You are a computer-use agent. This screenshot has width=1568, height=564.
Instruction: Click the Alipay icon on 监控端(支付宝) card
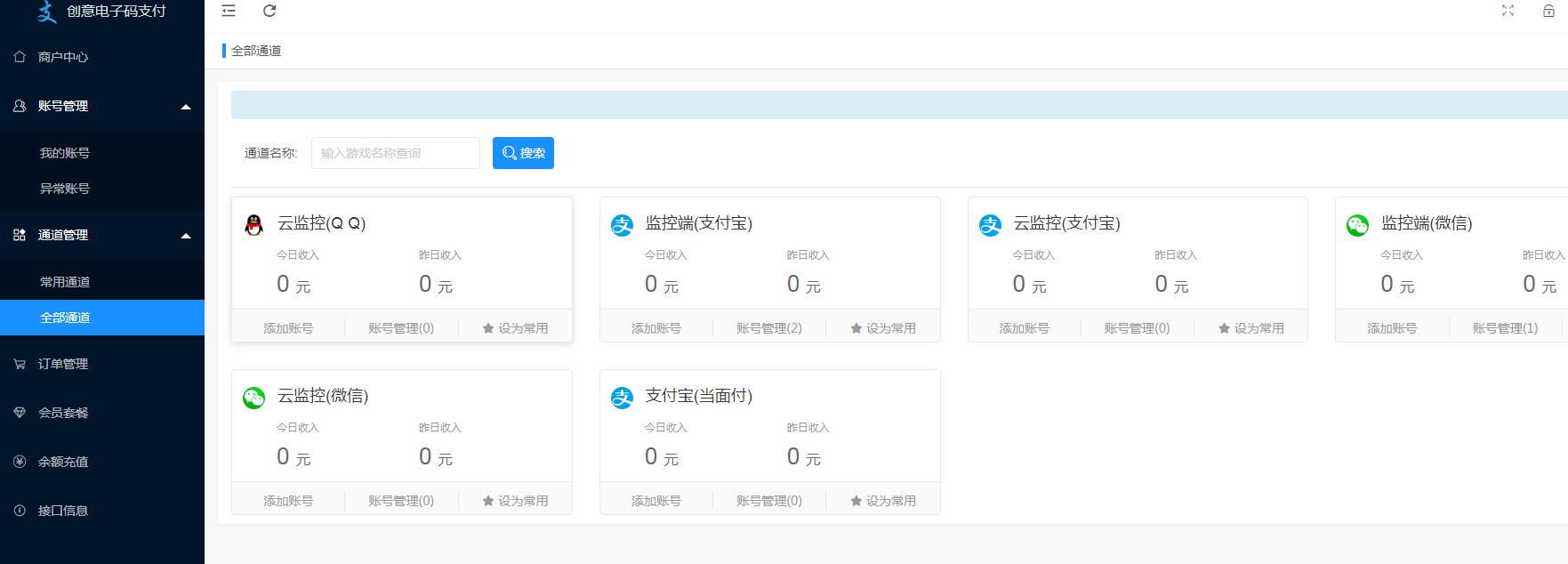[x=622, y=225]
